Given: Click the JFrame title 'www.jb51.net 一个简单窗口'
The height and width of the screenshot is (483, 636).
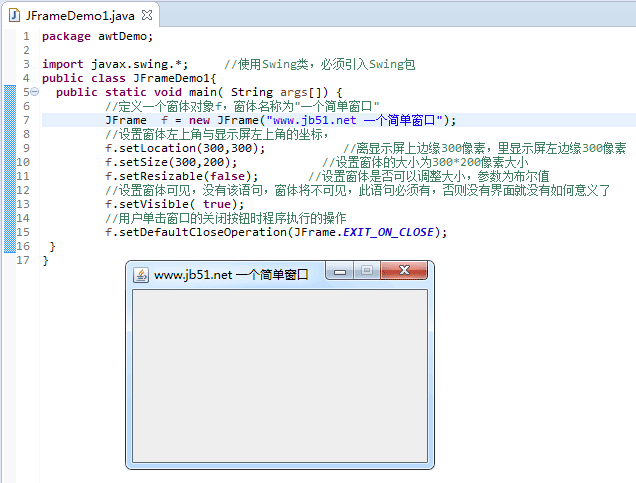Looking at the screenshot, I should click(x=231, y=275).
